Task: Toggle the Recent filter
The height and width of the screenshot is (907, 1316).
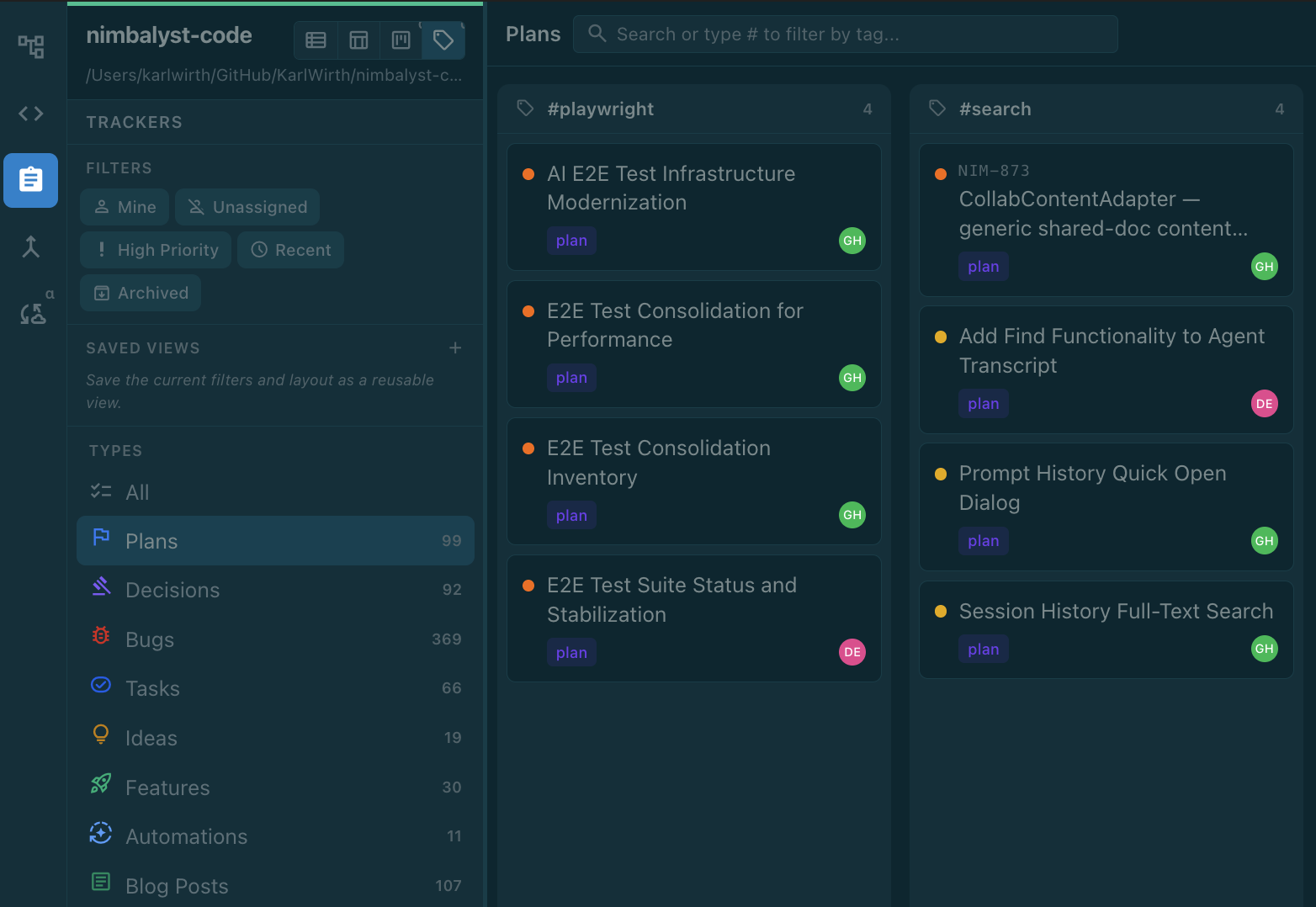Action: click(x=290, y=250)
